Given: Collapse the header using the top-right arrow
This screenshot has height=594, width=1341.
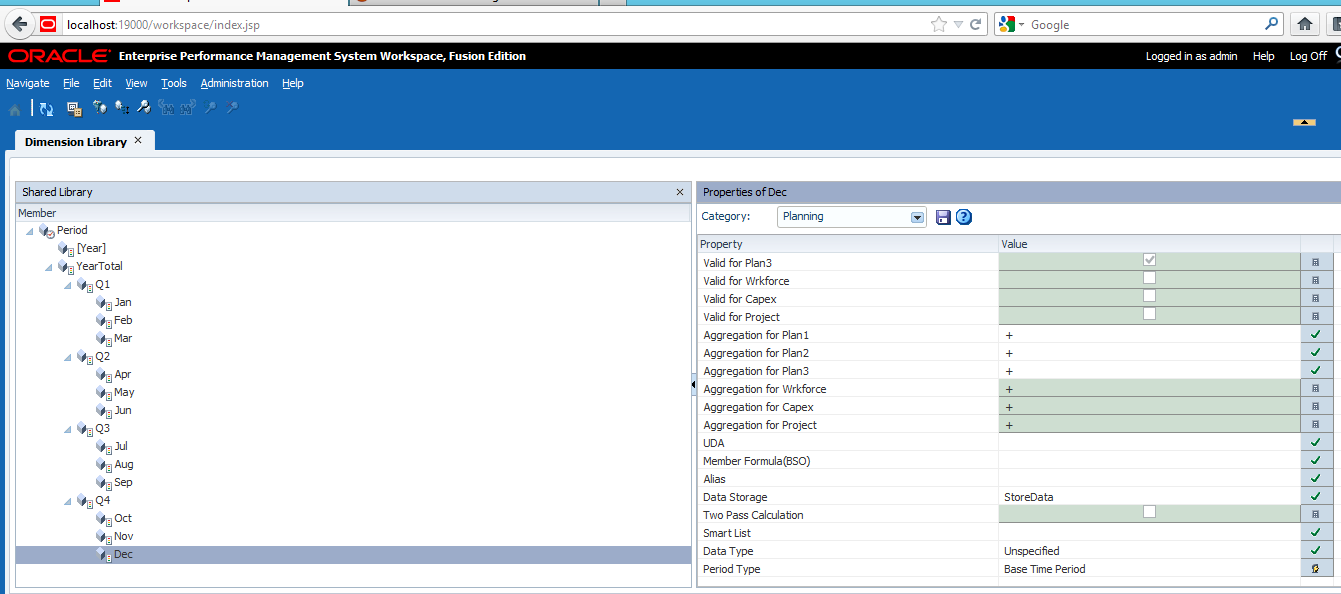Looking at the screenshot, I should (1304, 122).
